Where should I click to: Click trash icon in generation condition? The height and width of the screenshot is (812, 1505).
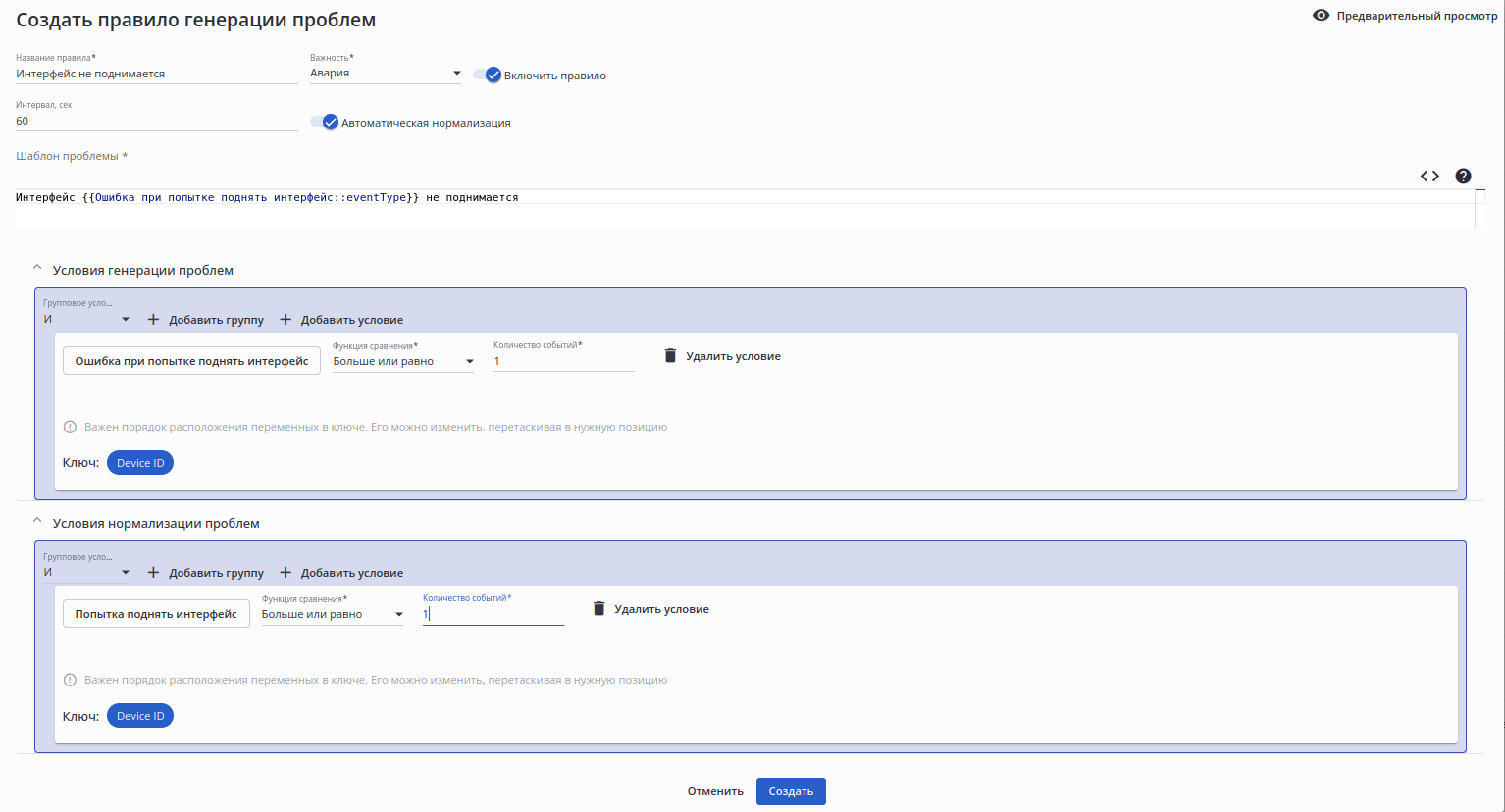(670, 356)
